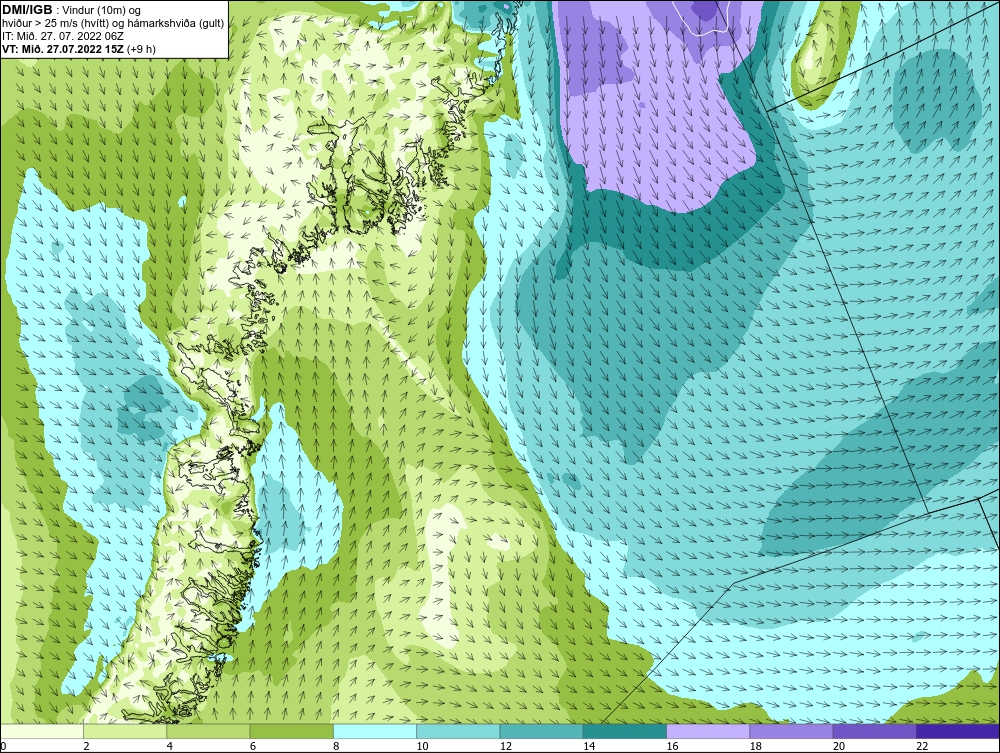Click the 8-10 m/s light cyan swatch
The width and height of the screenshot is (1000, 753).
pyautogui.click(x=375, y=731)
